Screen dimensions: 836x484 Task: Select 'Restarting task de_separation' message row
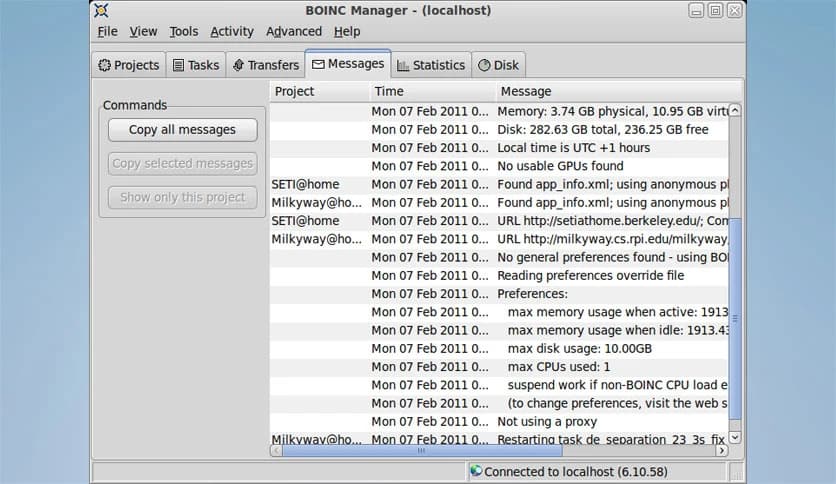499,439
